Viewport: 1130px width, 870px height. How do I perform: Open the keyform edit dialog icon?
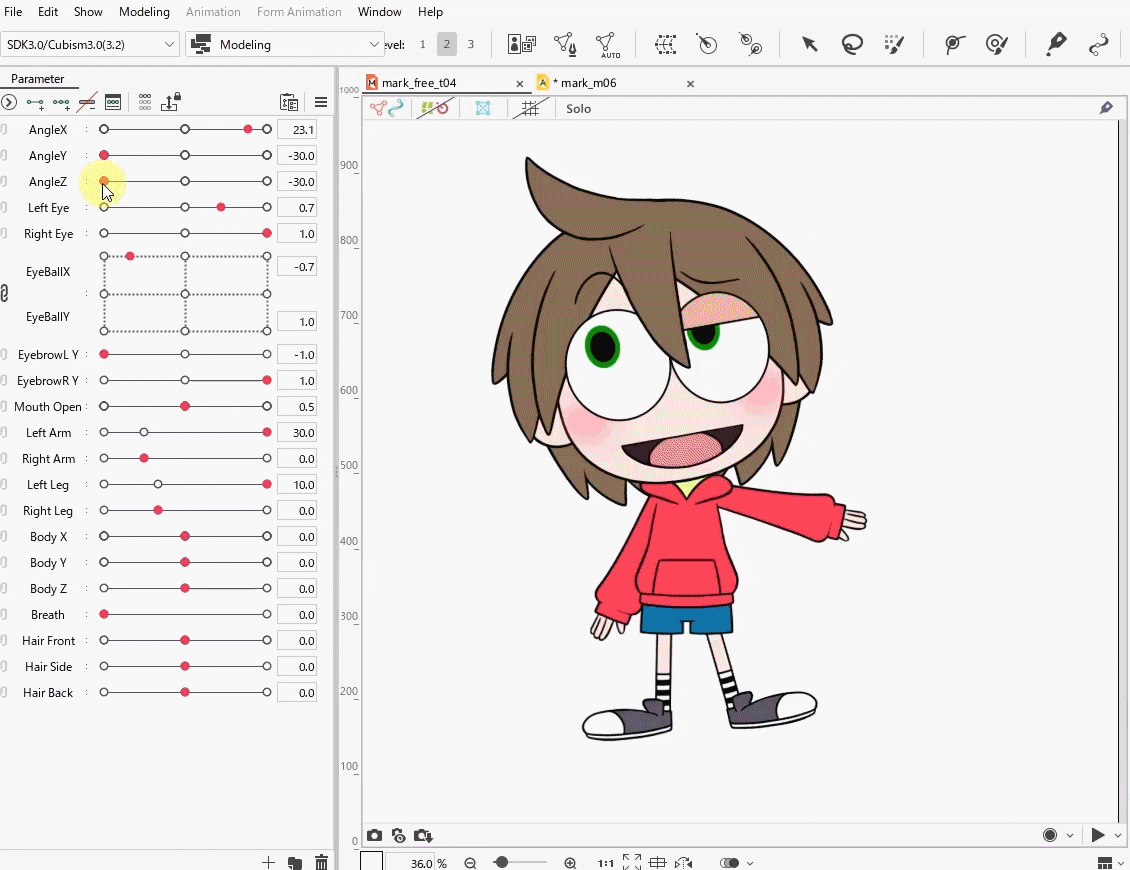(x=113, y=102)
